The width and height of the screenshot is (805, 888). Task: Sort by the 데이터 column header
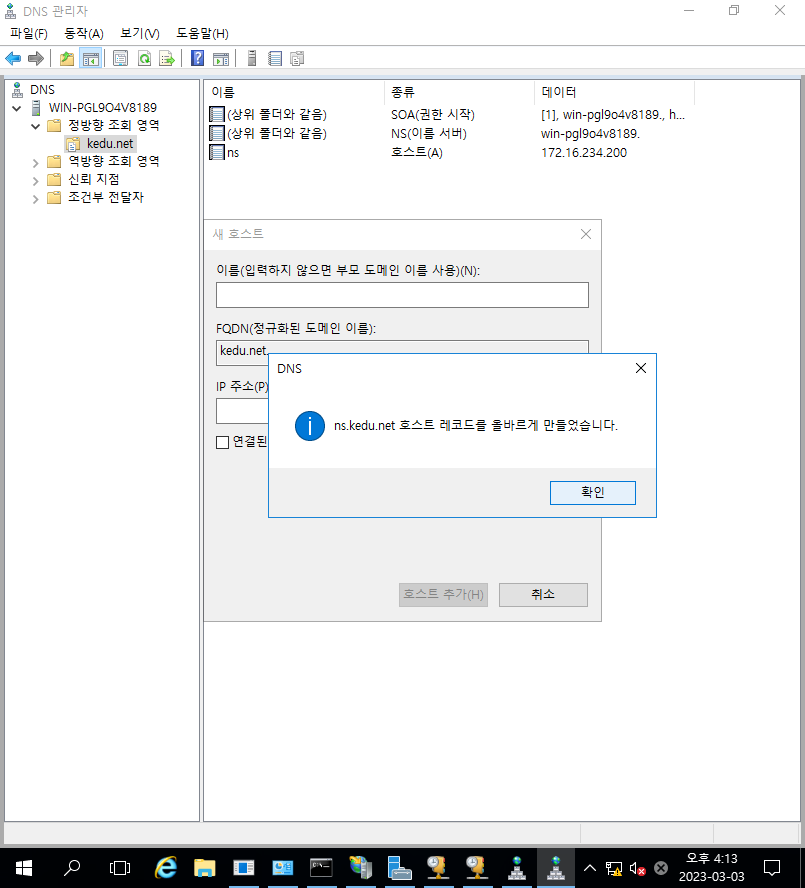point(614,92)
